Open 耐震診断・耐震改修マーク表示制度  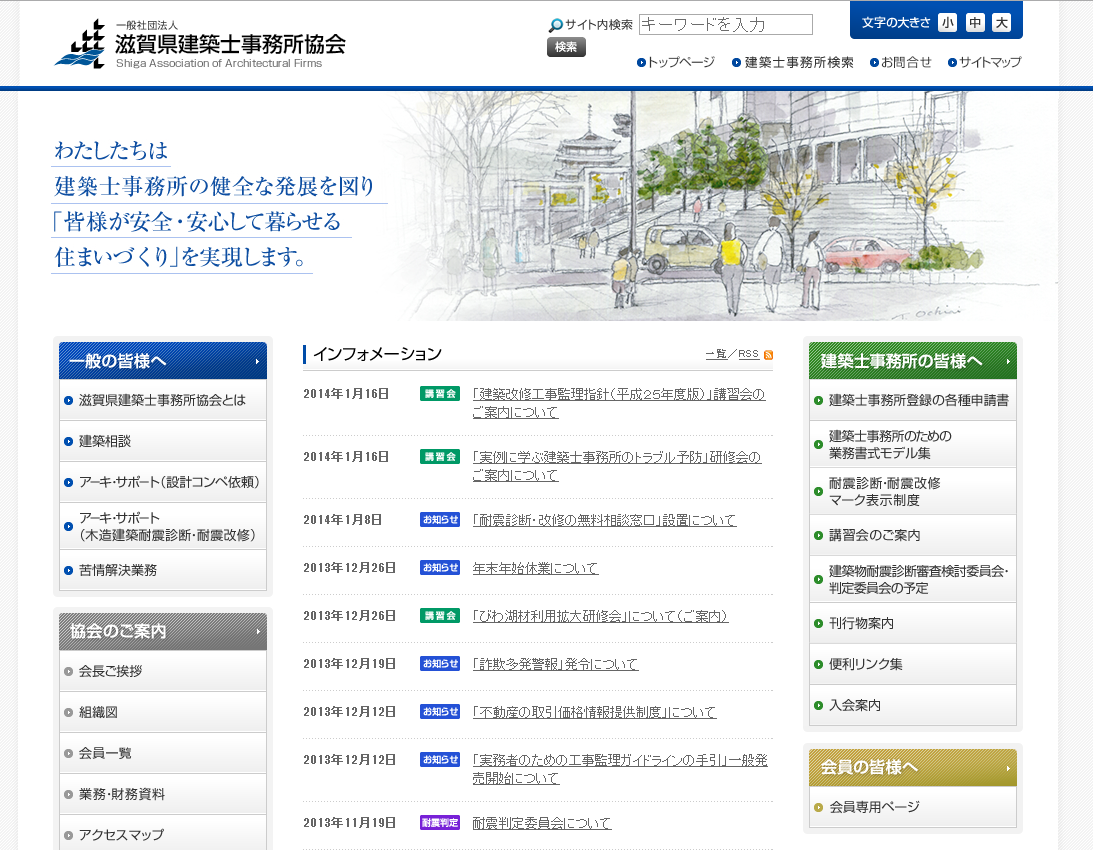[x=912, y=492]
